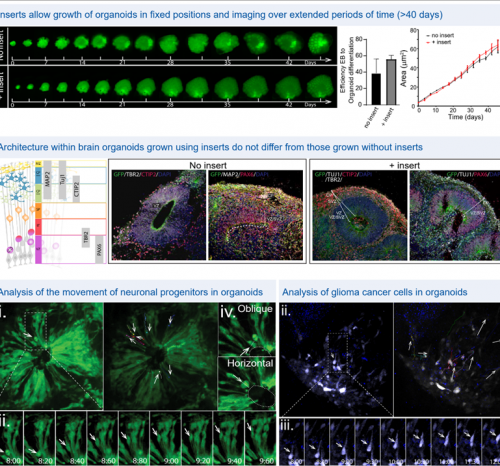Click the '+ insert' immunostaining panel title
The image size is (500, 466).
coord(404,165)
